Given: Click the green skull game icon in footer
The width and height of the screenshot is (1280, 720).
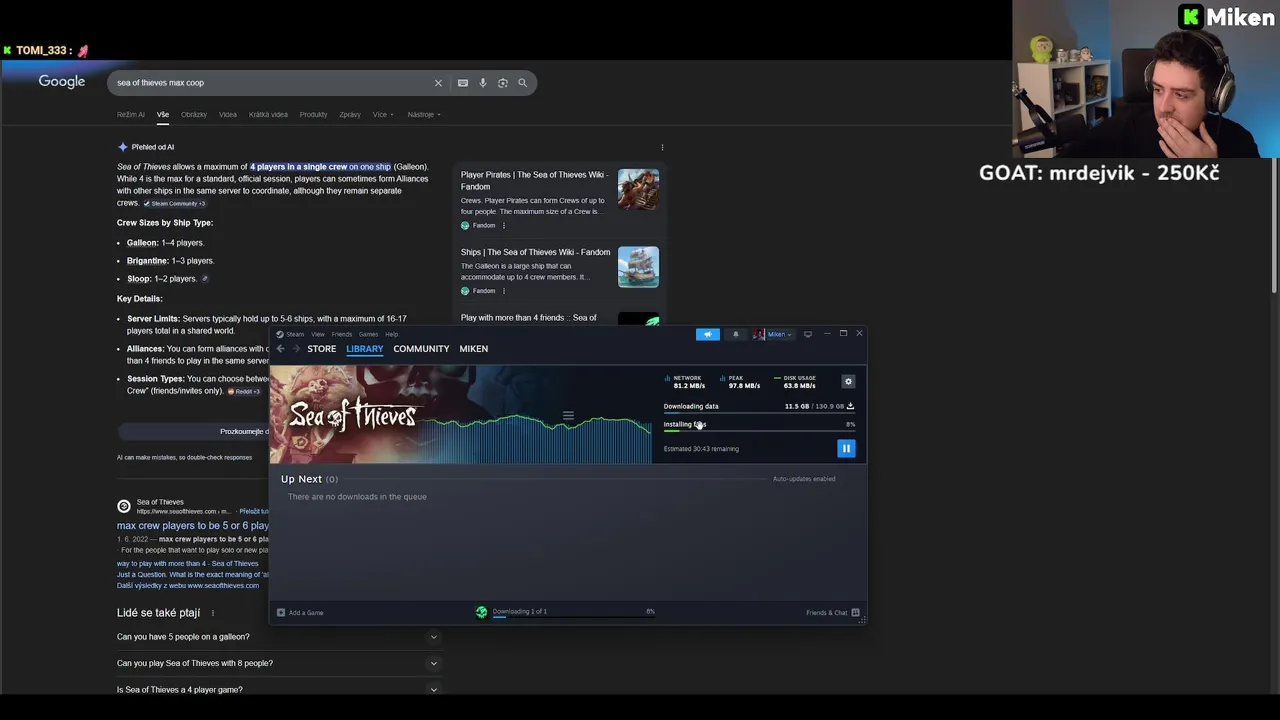Looking at the screenshot, I should pyautogui.click(x=481, y=612).
